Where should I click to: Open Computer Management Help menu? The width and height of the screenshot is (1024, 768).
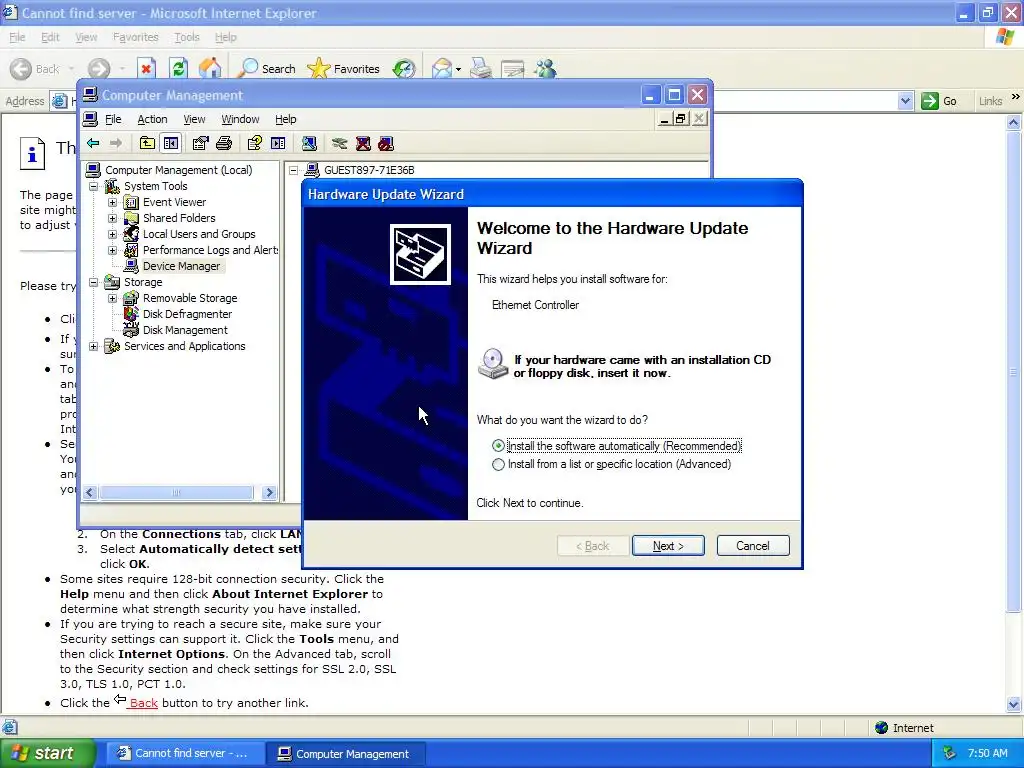click(x=285, y=119)
